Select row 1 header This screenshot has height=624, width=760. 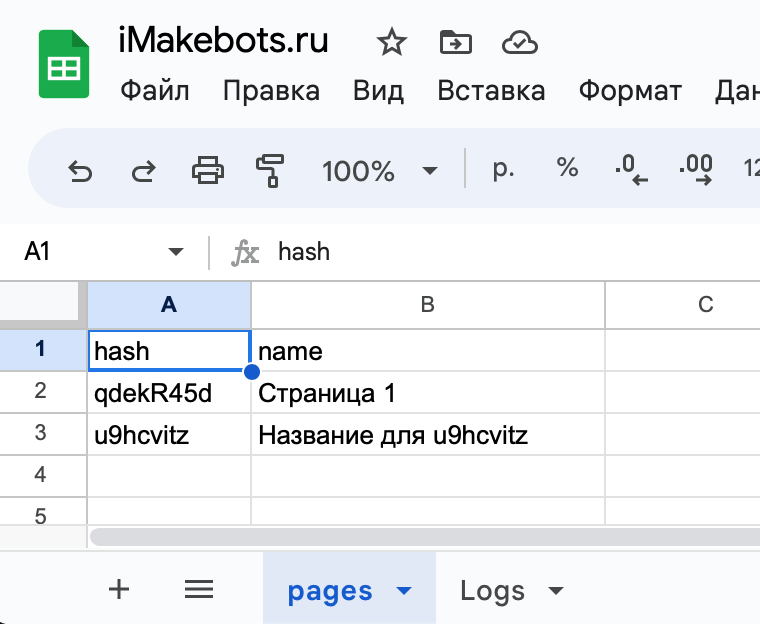[43, 350]
